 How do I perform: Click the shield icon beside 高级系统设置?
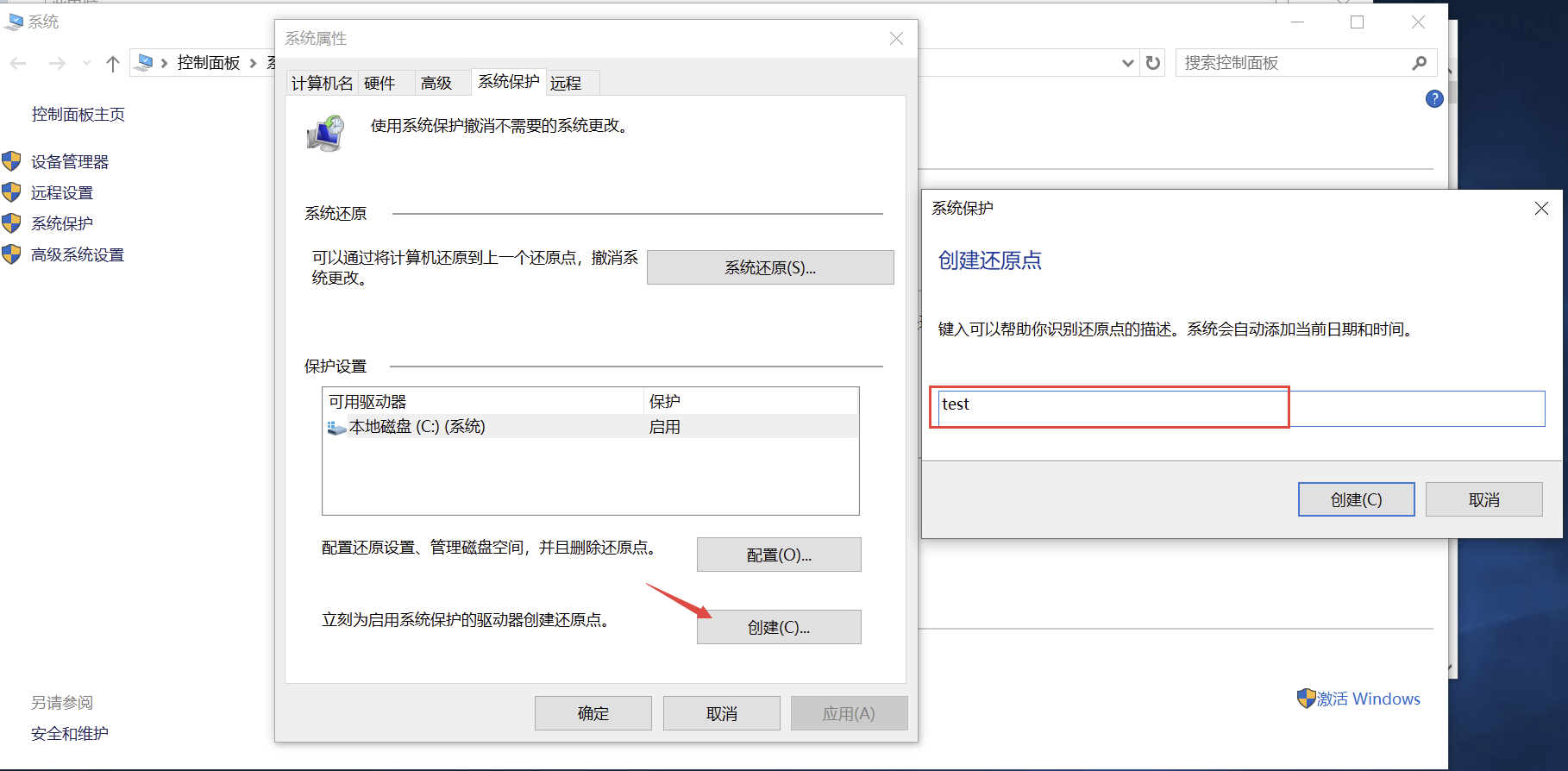point(11,254)
